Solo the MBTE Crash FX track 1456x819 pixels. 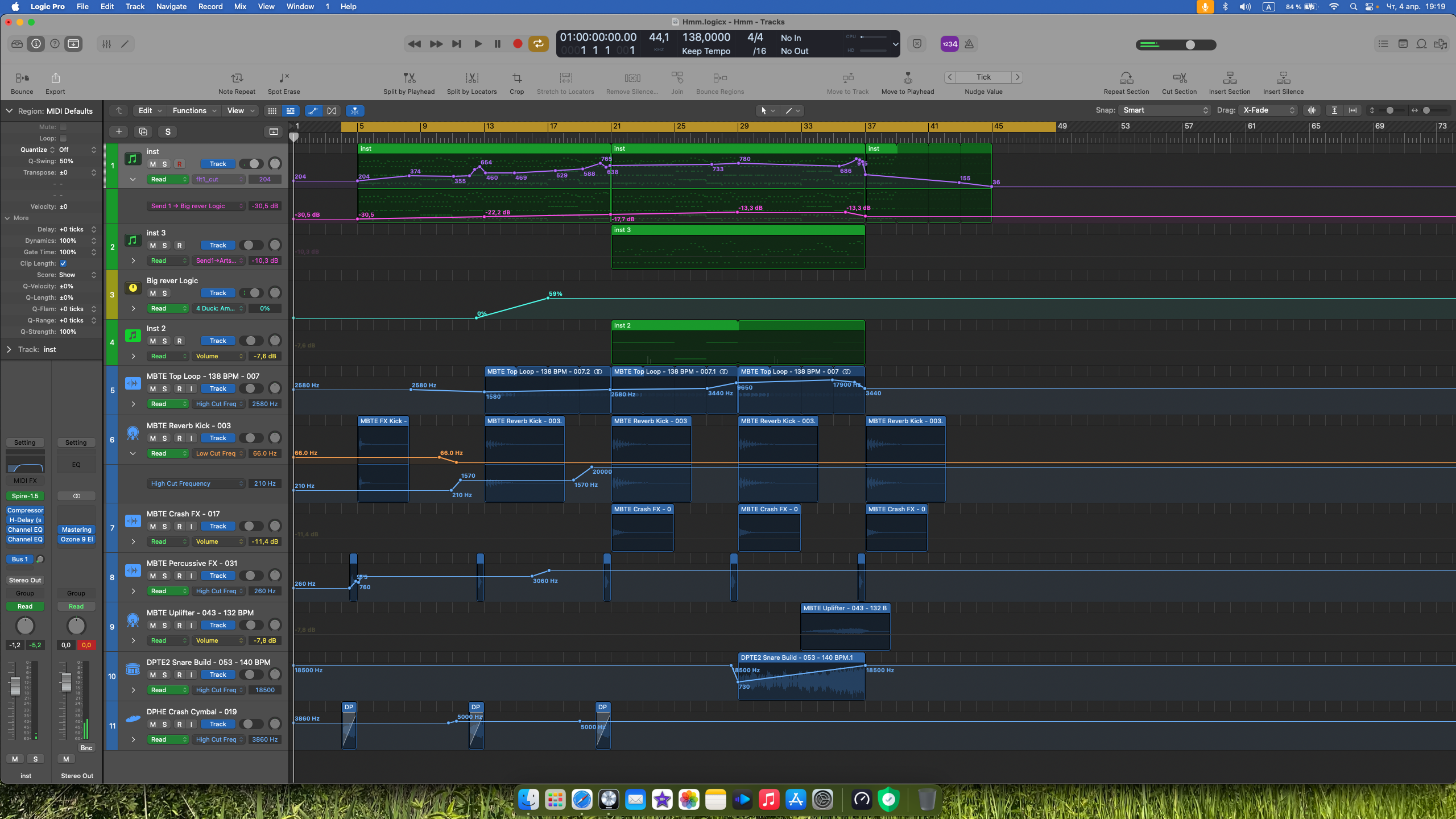(x=164, y=527)
